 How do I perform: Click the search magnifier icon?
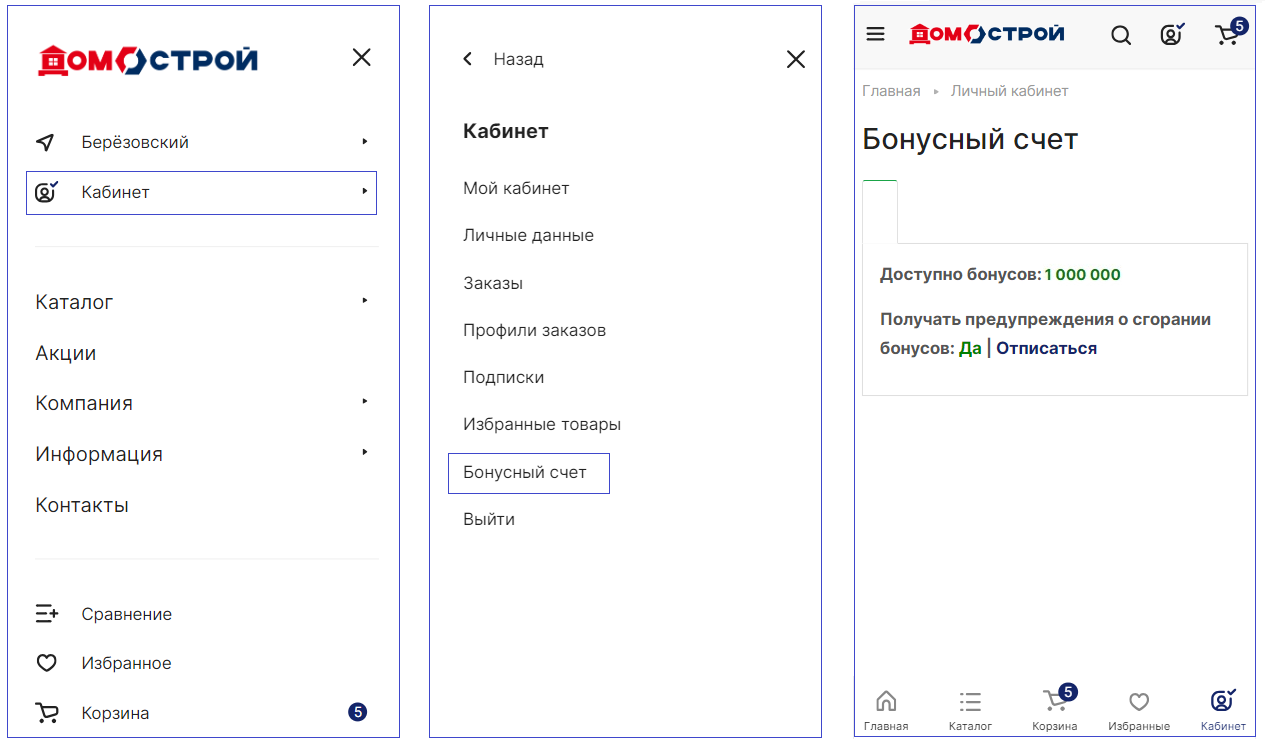(1121, 35)
